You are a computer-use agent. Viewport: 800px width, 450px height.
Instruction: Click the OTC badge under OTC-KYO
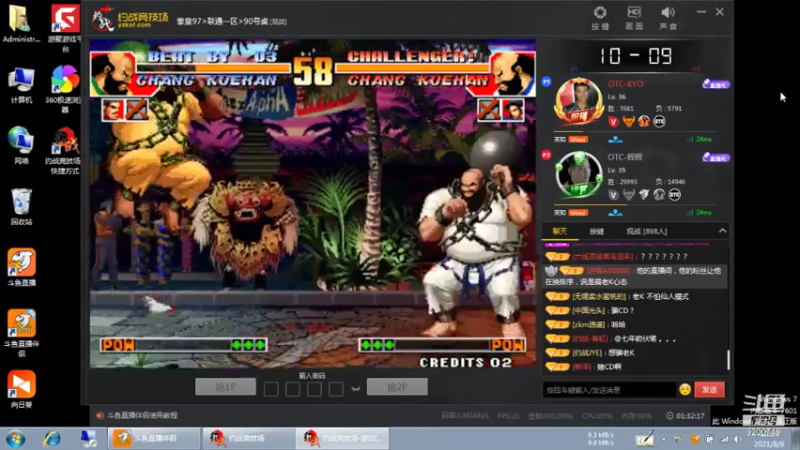(659, 121)
